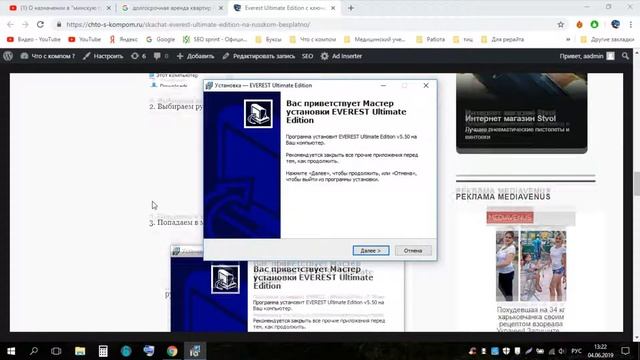Click the browser address bar

coord(306,24)
